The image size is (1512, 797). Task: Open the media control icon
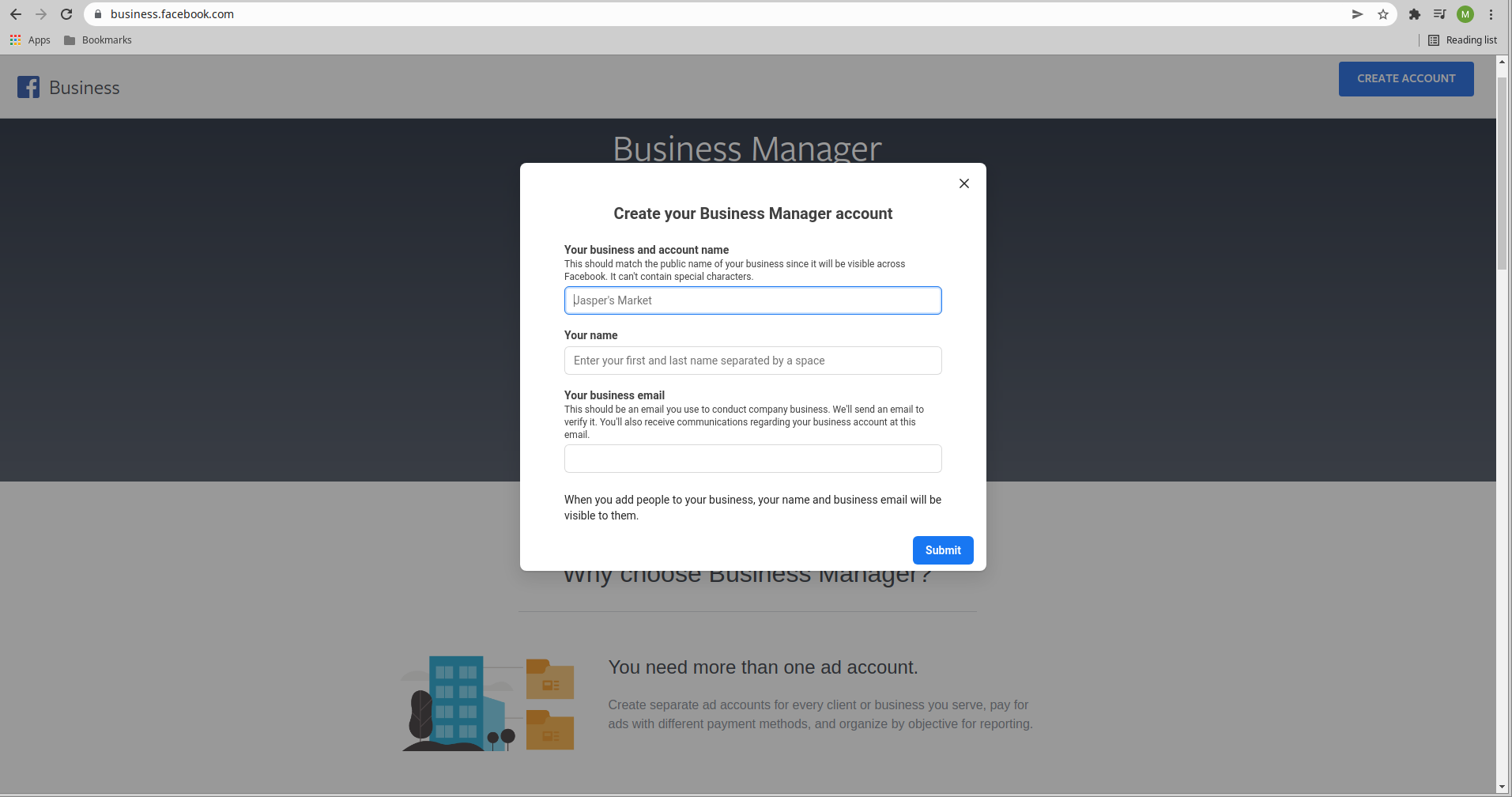click(1439, 14)
